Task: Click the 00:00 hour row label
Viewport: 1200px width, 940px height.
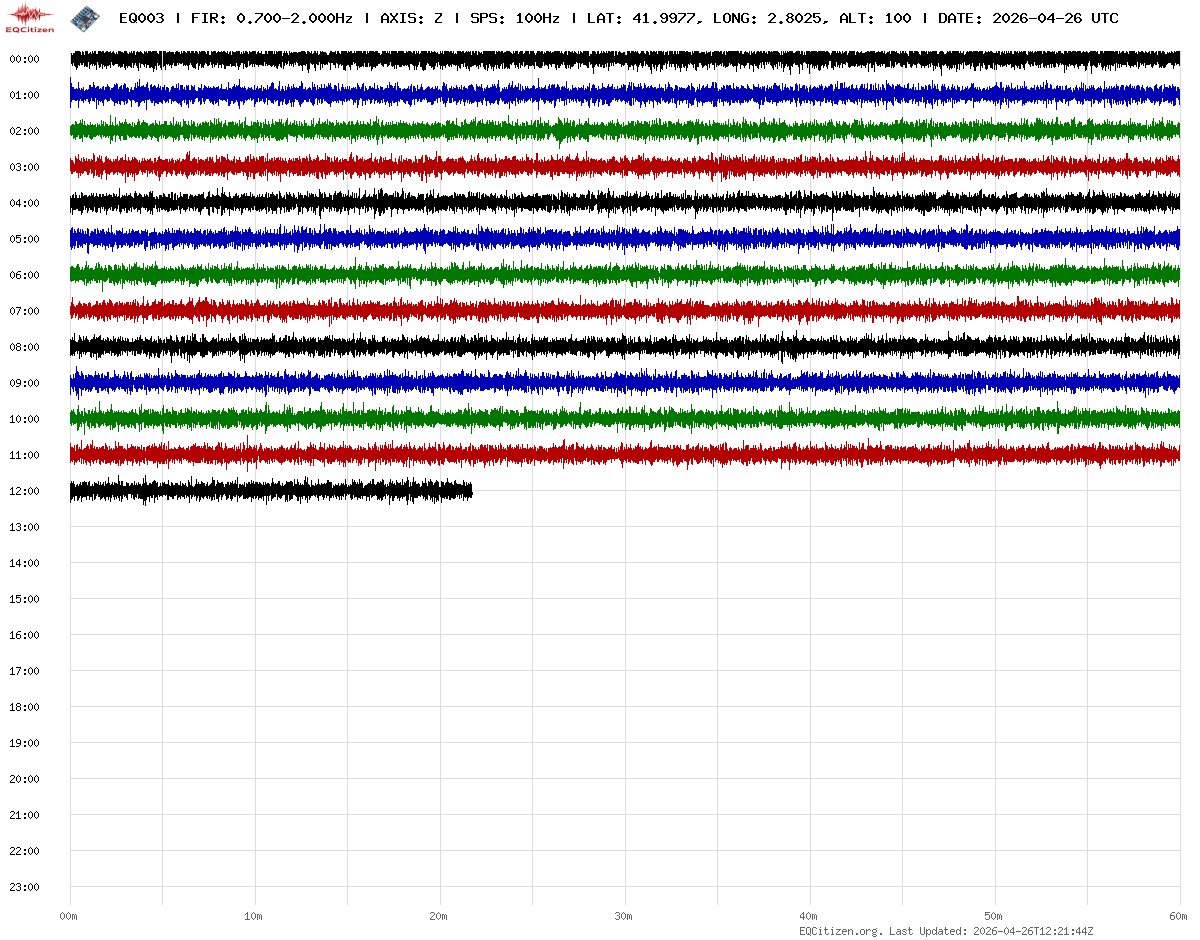Action: tap(24, 59)
